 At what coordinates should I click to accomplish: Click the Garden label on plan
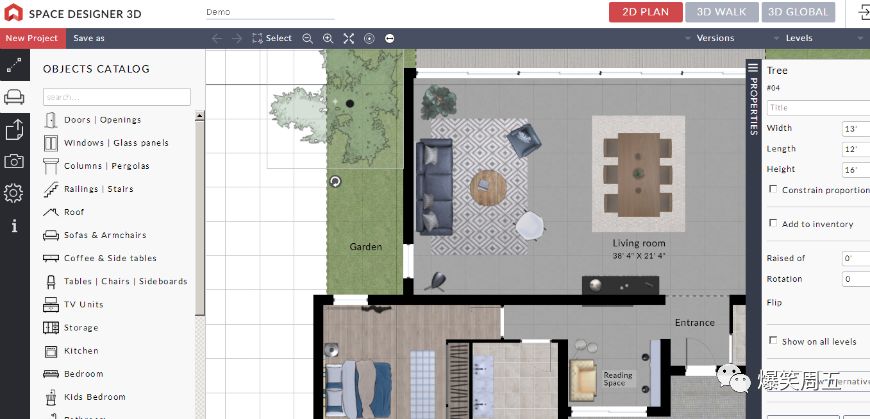tap(366, 247)
